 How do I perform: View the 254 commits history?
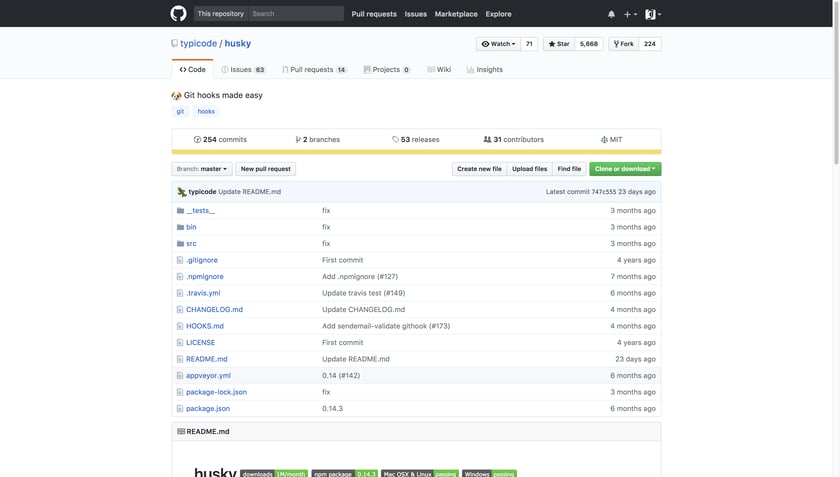point(220,139)
